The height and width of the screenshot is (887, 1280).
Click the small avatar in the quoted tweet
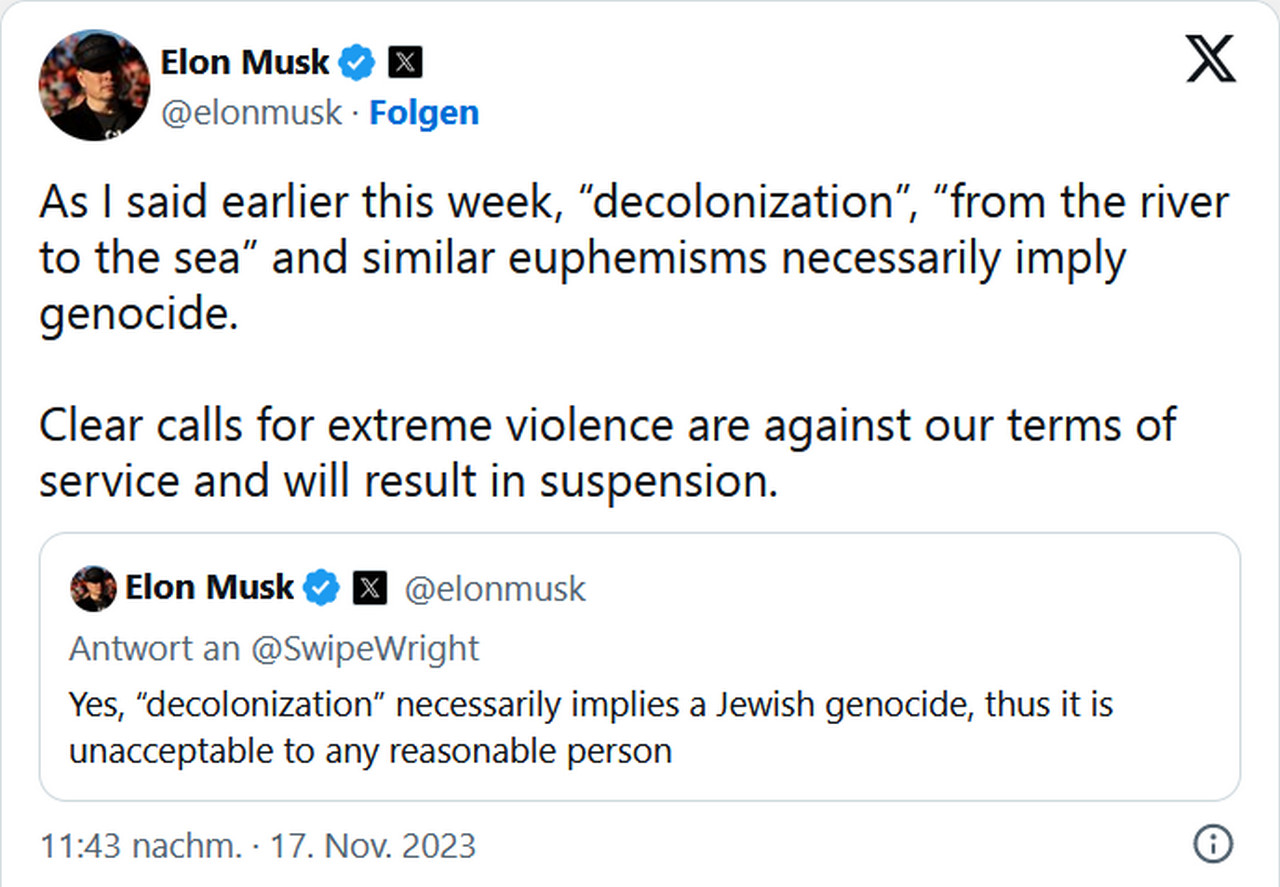(x=93, y=588)
